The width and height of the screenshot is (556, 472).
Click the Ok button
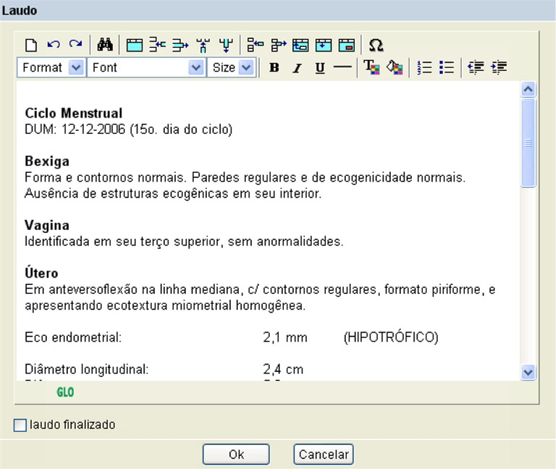(x=236, y=454)
